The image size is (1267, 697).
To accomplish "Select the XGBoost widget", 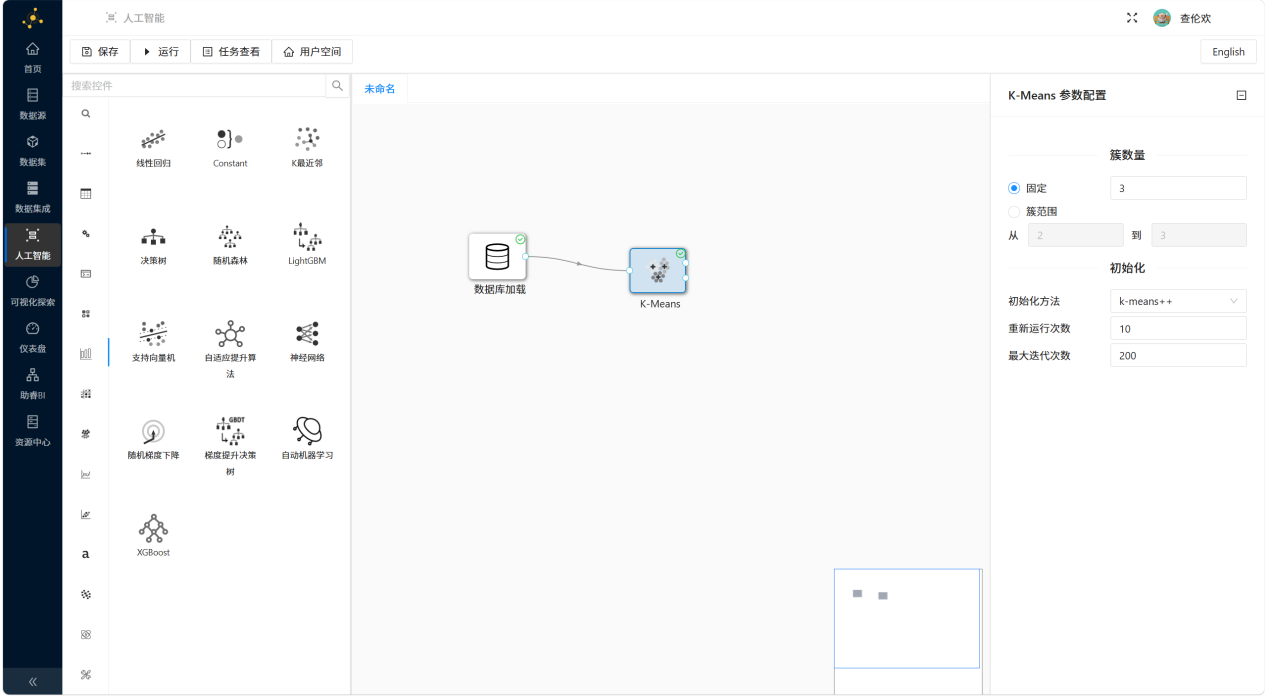I will (153, 537).
